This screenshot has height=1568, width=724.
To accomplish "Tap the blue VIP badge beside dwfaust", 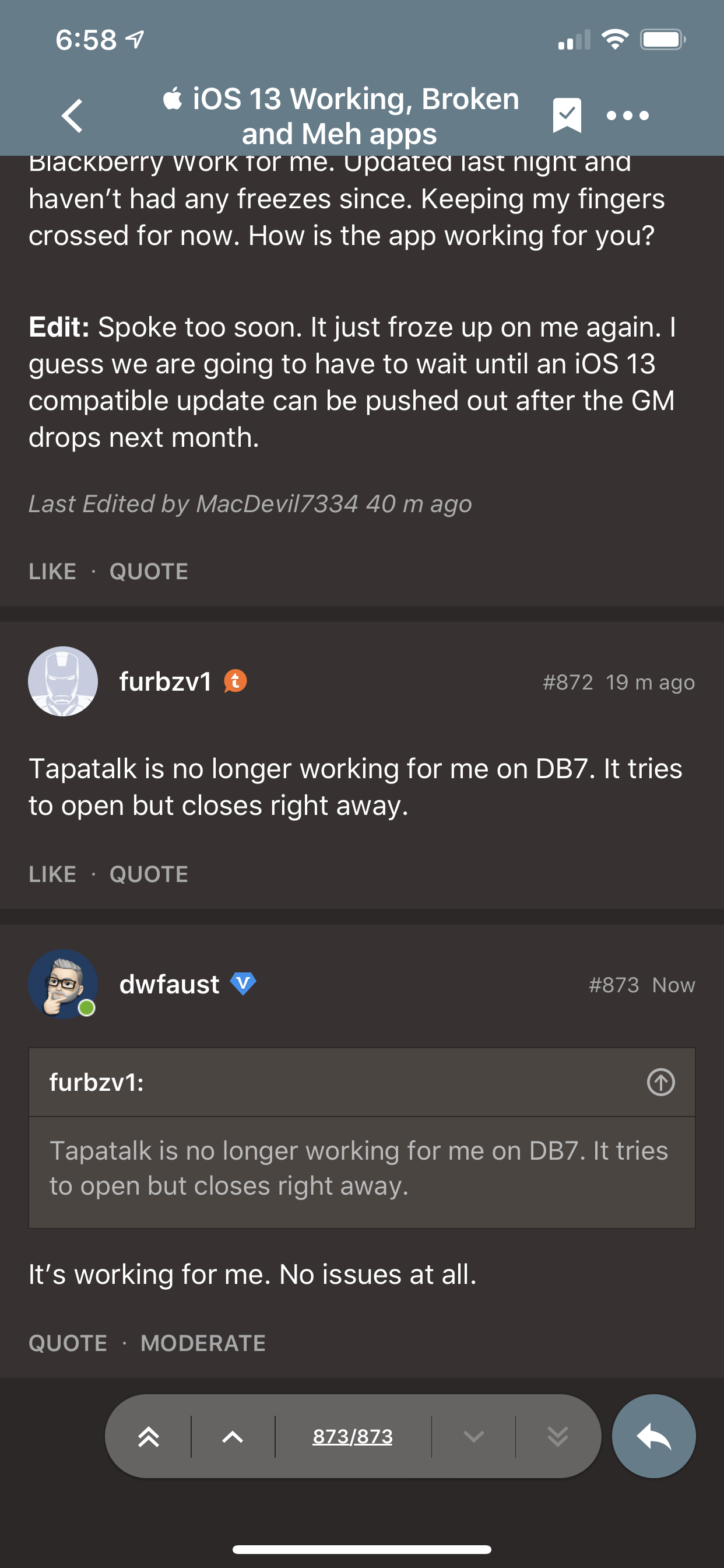I will (x=242, y=983).
